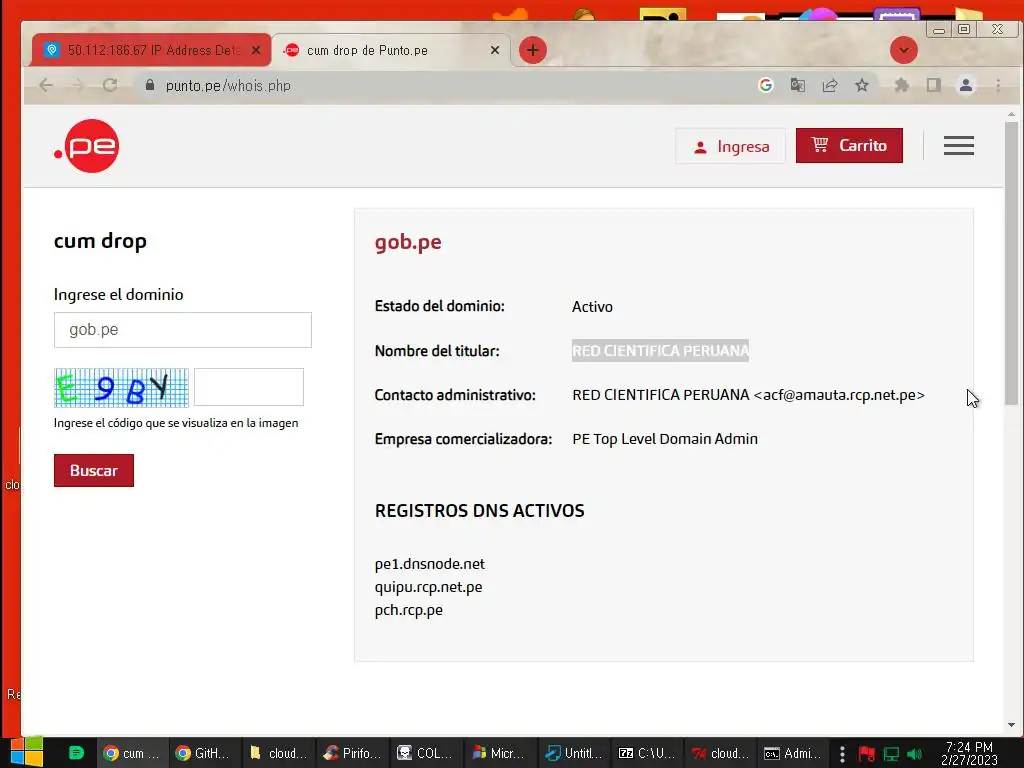Click the page vertical scrollbar thumb
The height and width of the screenshot is (768, 1024).
1012,263
